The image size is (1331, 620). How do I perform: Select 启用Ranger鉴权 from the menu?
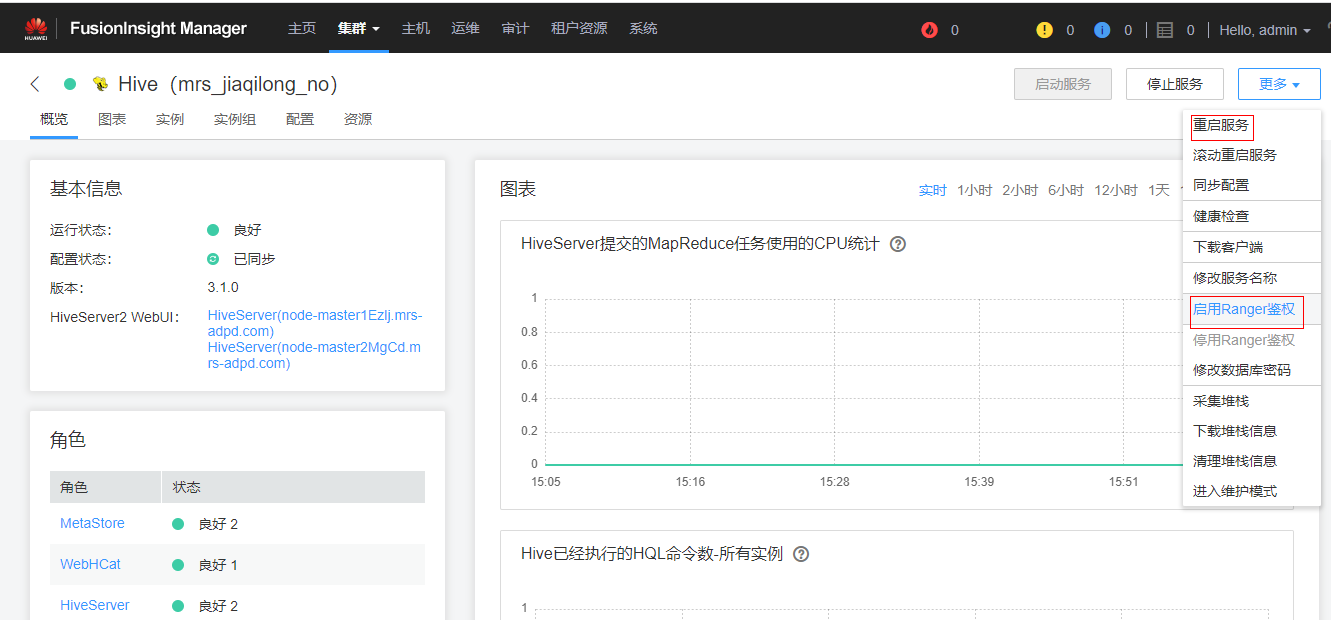coord(1244,309)
